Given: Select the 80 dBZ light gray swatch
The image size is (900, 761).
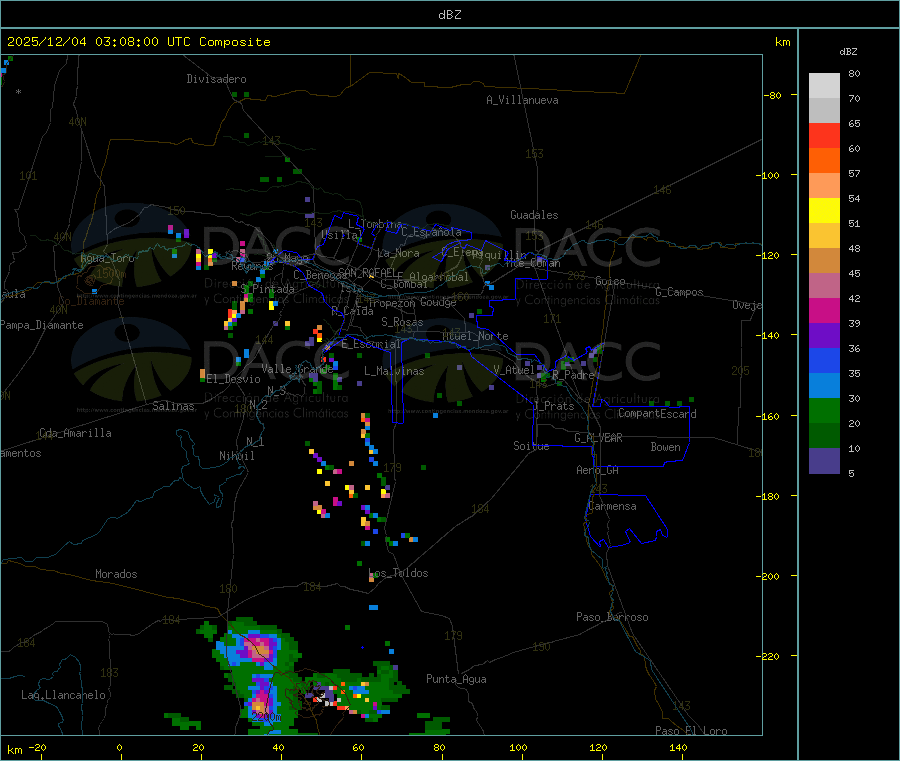Looking at the screenshot, I should (x=824, y=86).
